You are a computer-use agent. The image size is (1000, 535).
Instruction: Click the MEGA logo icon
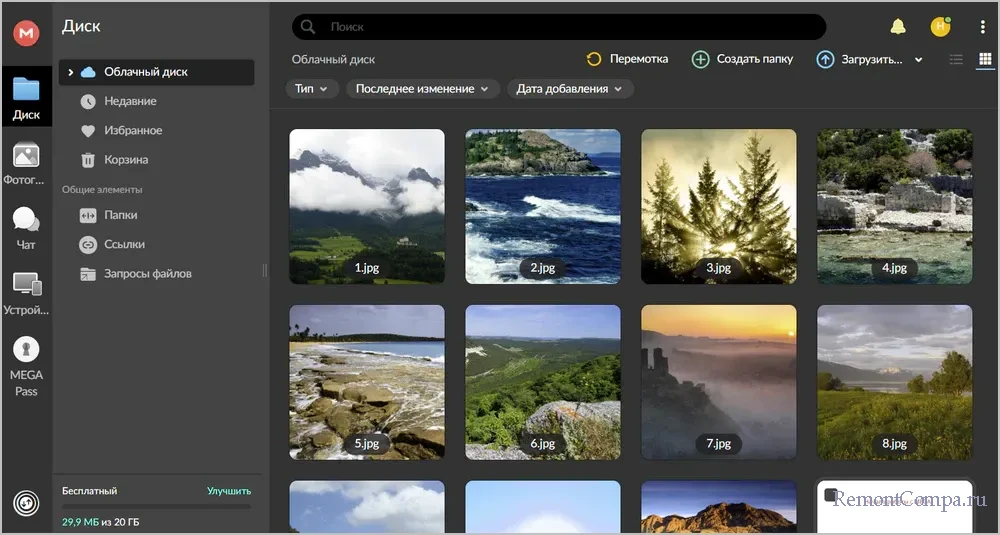pos(26,33)
